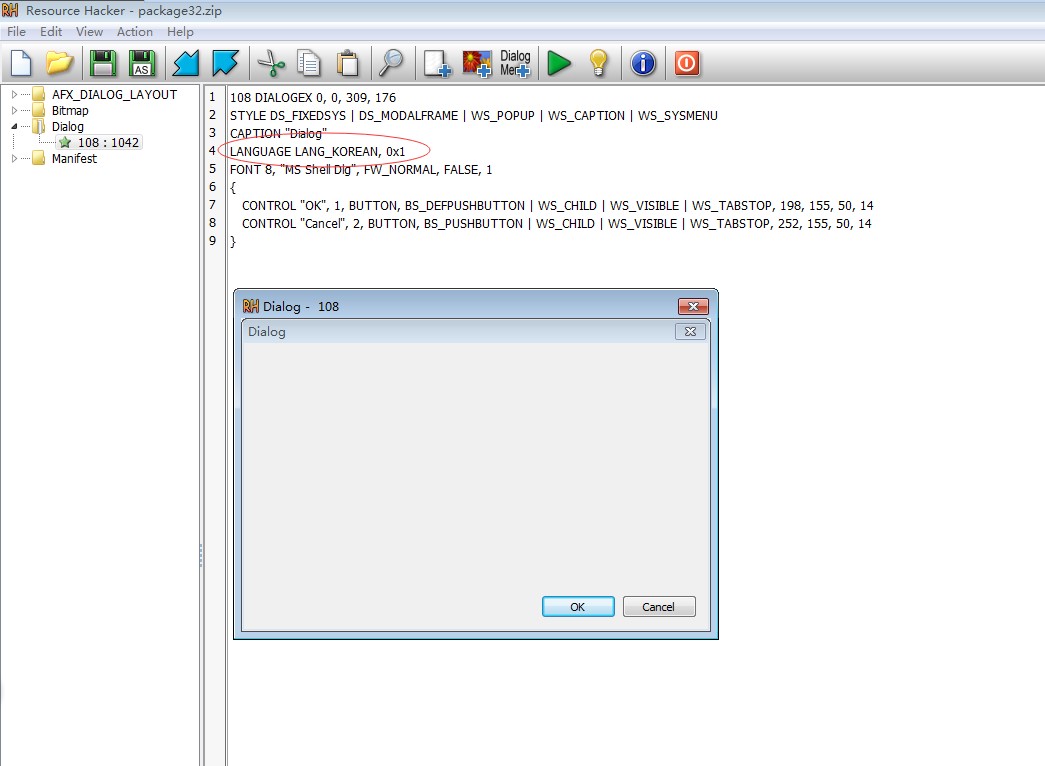1045x766 pixels.
Task: Click the light bulb icon
Action: pyautogui.click(x=598, y=63)
